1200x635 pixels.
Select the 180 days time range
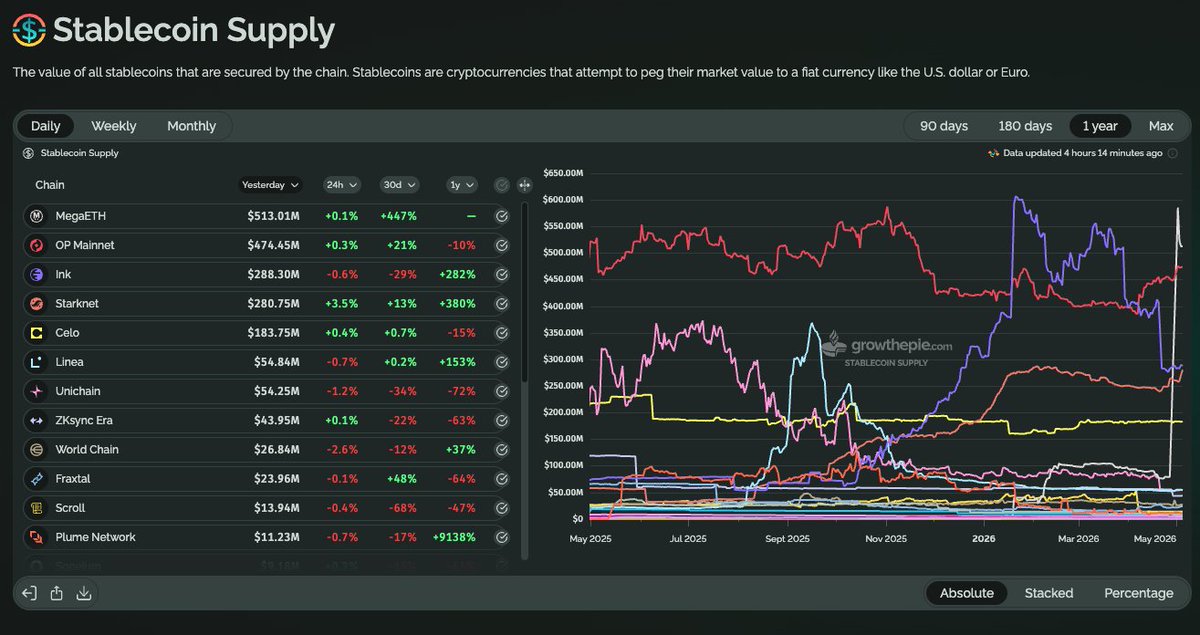[x=1025, y=126]
